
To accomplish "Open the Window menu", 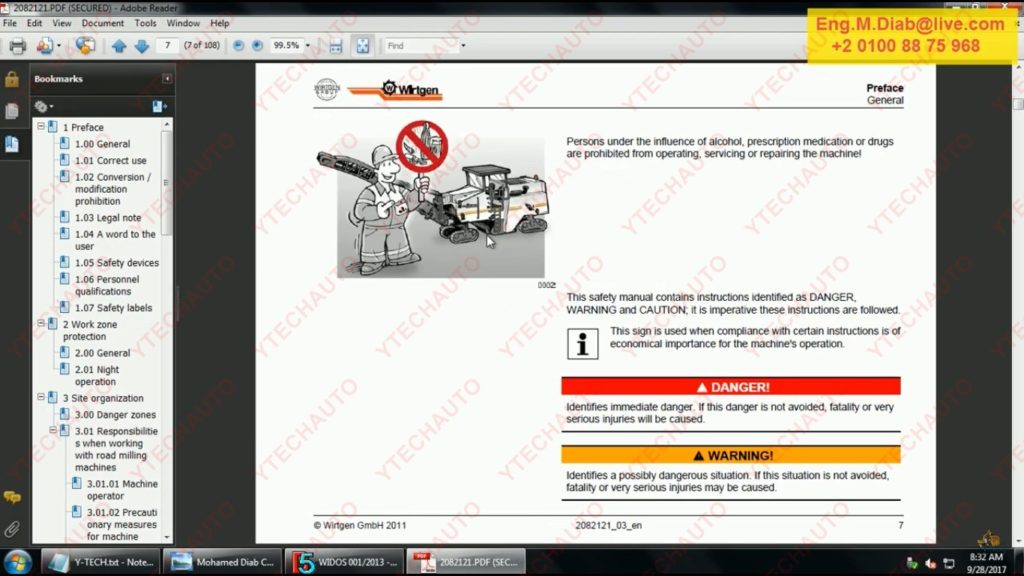I will coord(183,23).
